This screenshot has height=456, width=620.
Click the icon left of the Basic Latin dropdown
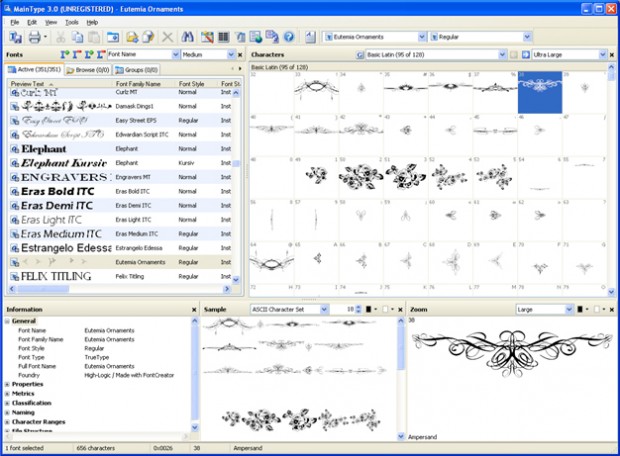point(359,55)
